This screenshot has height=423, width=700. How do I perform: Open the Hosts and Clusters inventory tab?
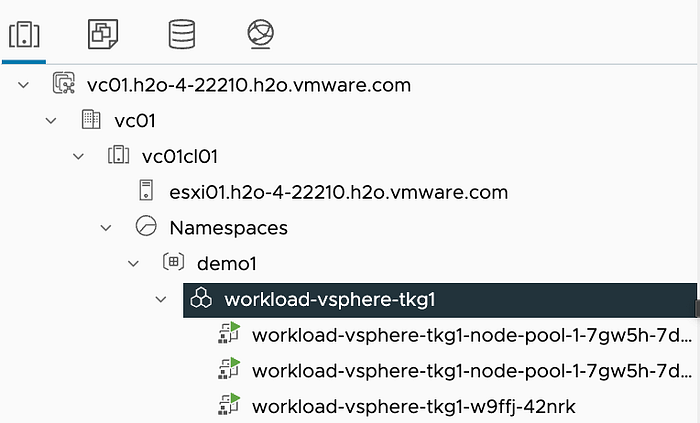24,34
